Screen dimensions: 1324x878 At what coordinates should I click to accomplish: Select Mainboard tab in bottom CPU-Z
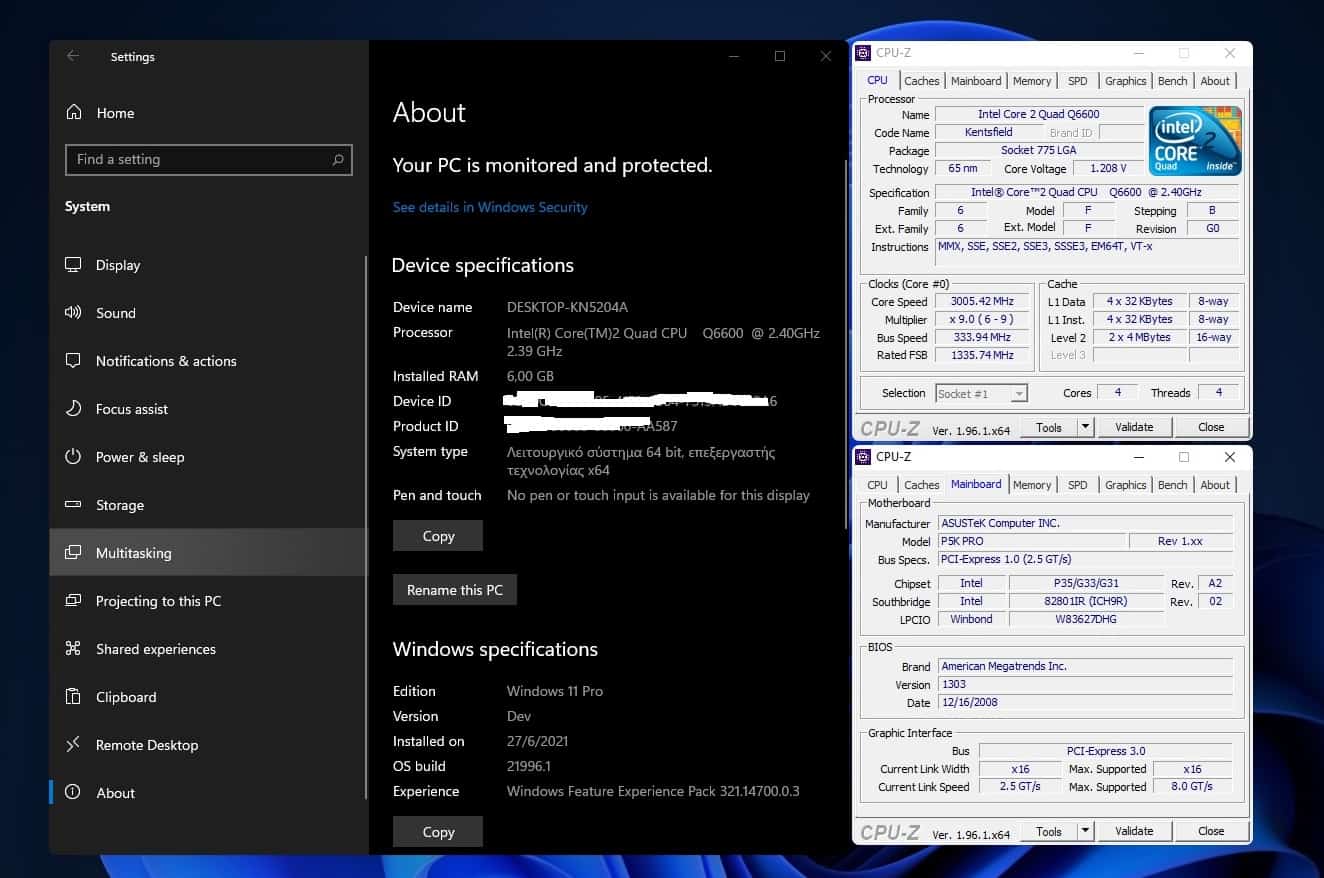[x=976, y=484]
